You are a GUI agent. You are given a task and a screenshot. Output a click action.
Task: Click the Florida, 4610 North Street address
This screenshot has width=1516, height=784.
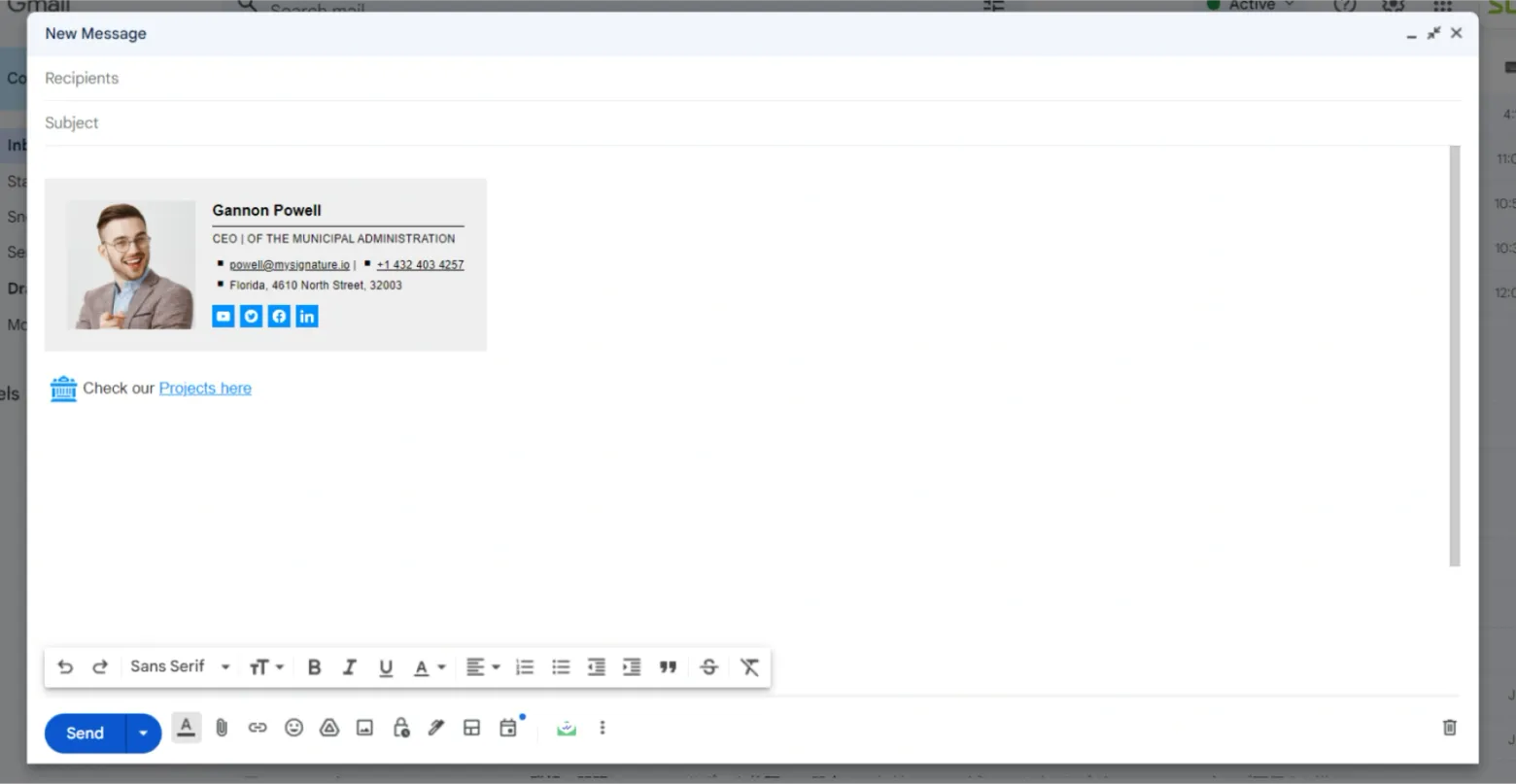(315, 286)
